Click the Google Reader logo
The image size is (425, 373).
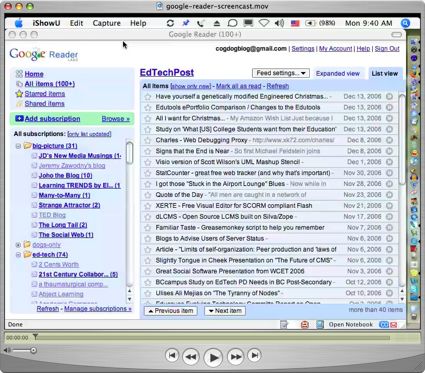44,55
